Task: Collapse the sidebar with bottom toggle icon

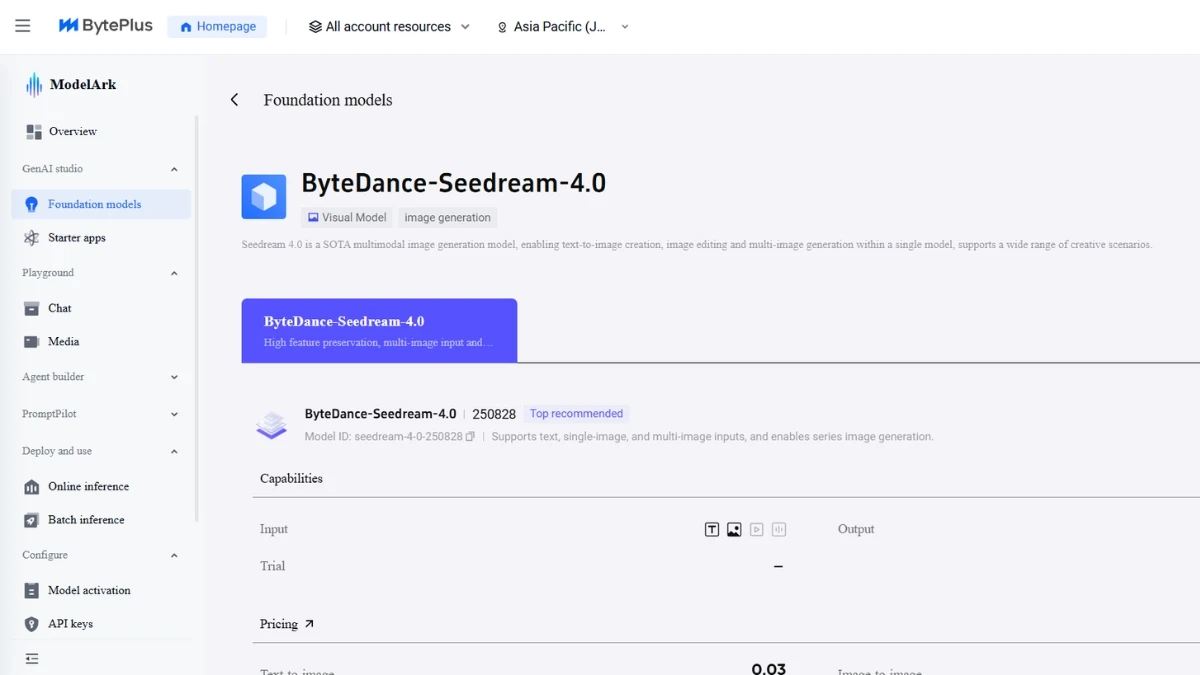Action: coord(32,658)
